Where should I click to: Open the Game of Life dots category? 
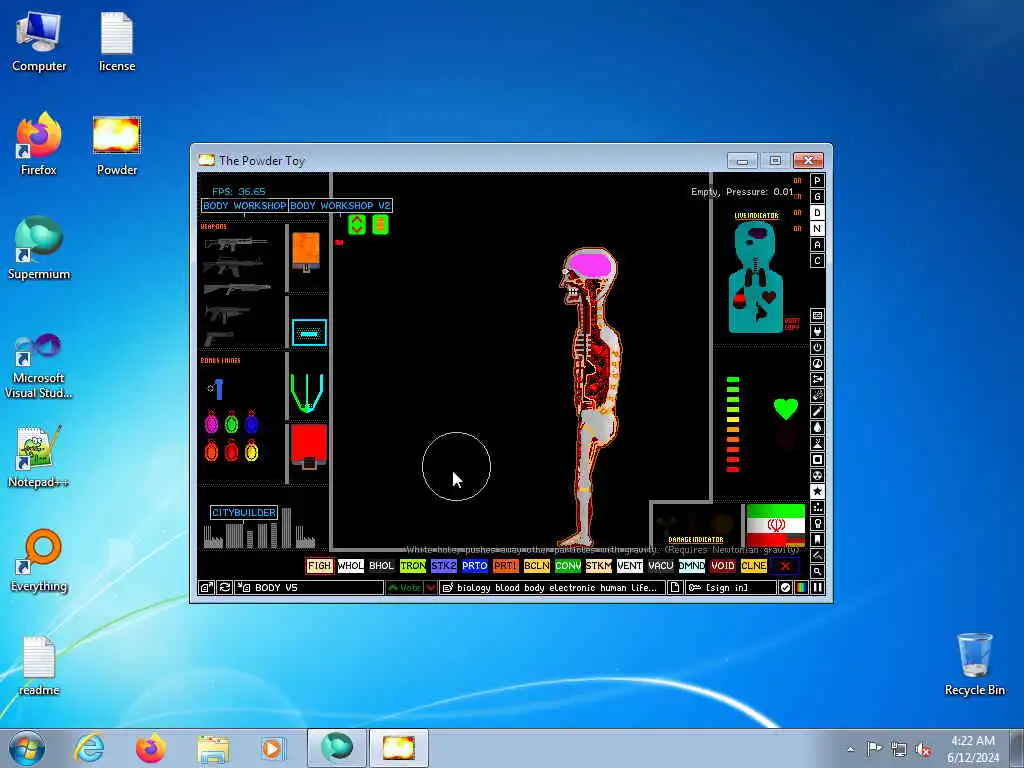[817, 507]
